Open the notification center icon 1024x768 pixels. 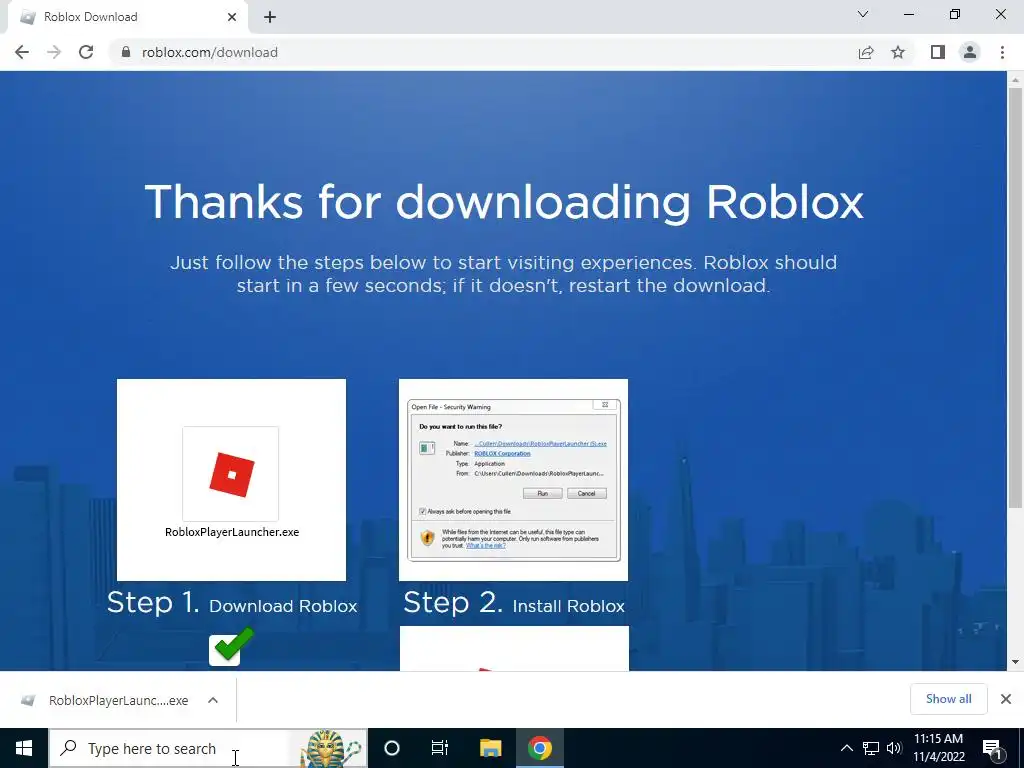993,748
